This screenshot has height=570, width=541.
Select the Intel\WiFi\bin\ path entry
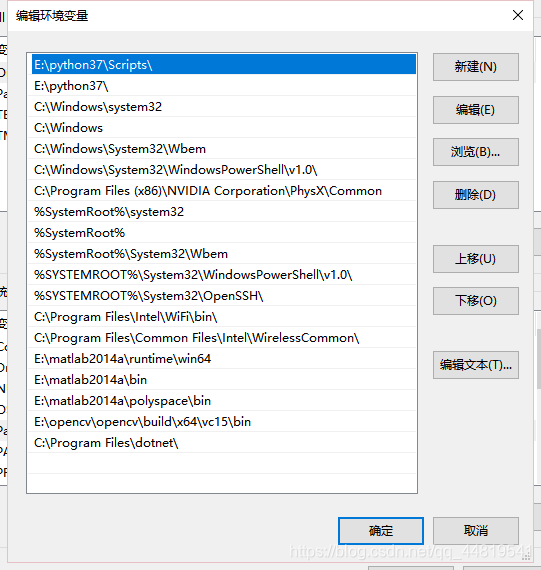click(x=222, y=317)
